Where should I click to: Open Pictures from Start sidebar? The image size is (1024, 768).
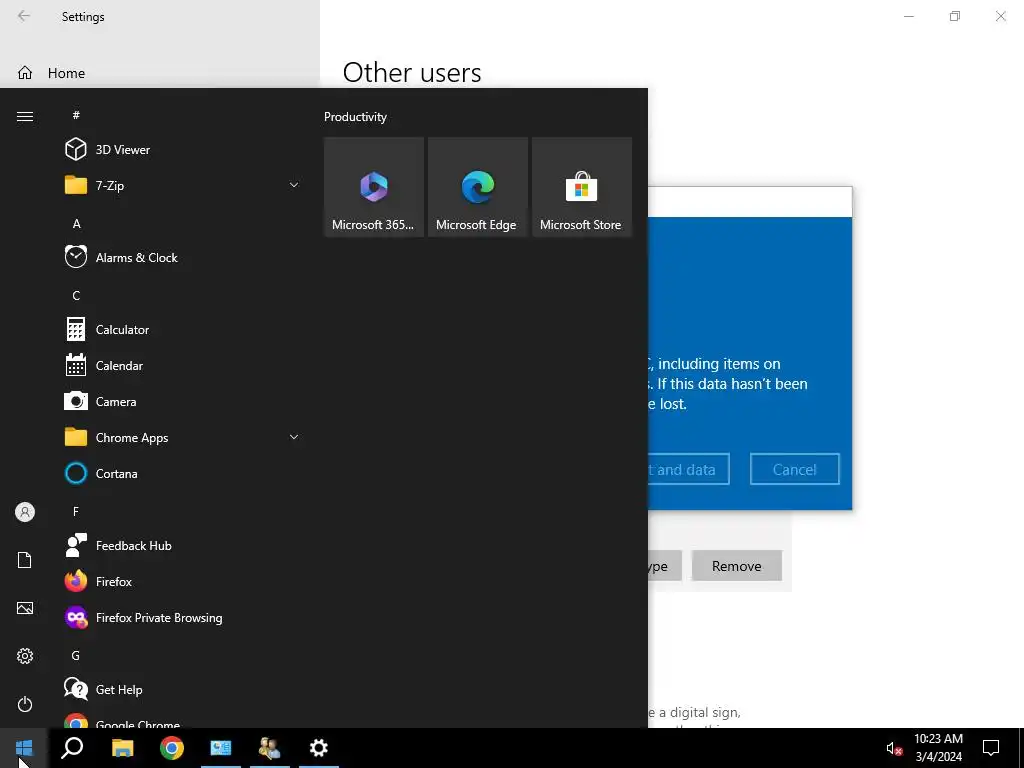[x=25, y=608]
